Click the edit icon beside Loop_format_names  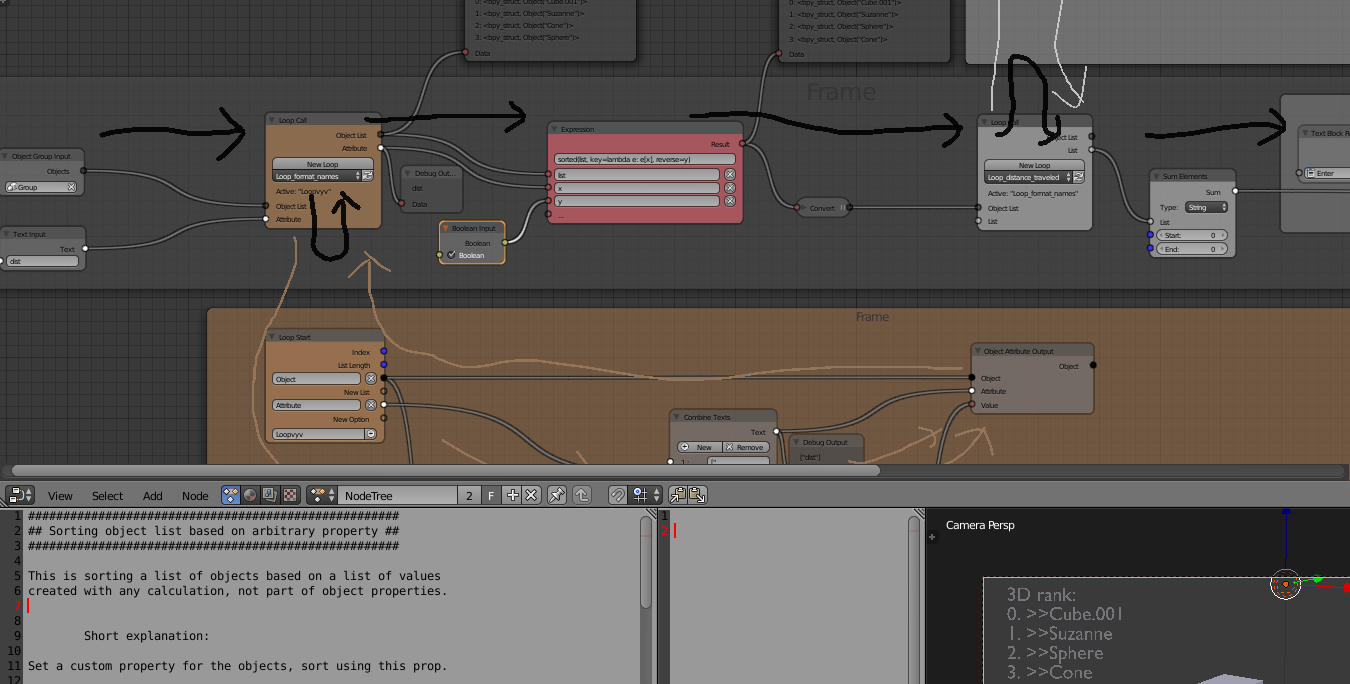click(367, 176)
